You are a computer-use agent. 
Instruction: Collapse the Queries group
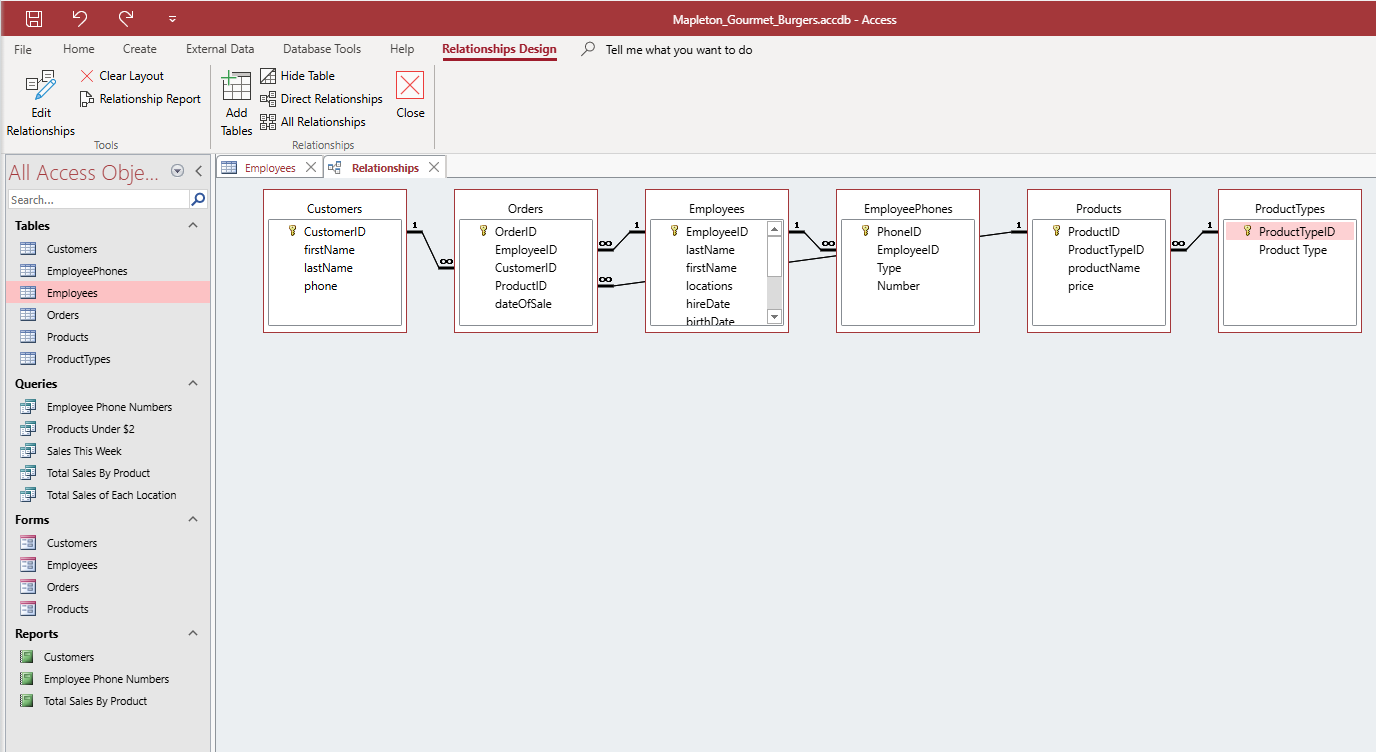193,384
